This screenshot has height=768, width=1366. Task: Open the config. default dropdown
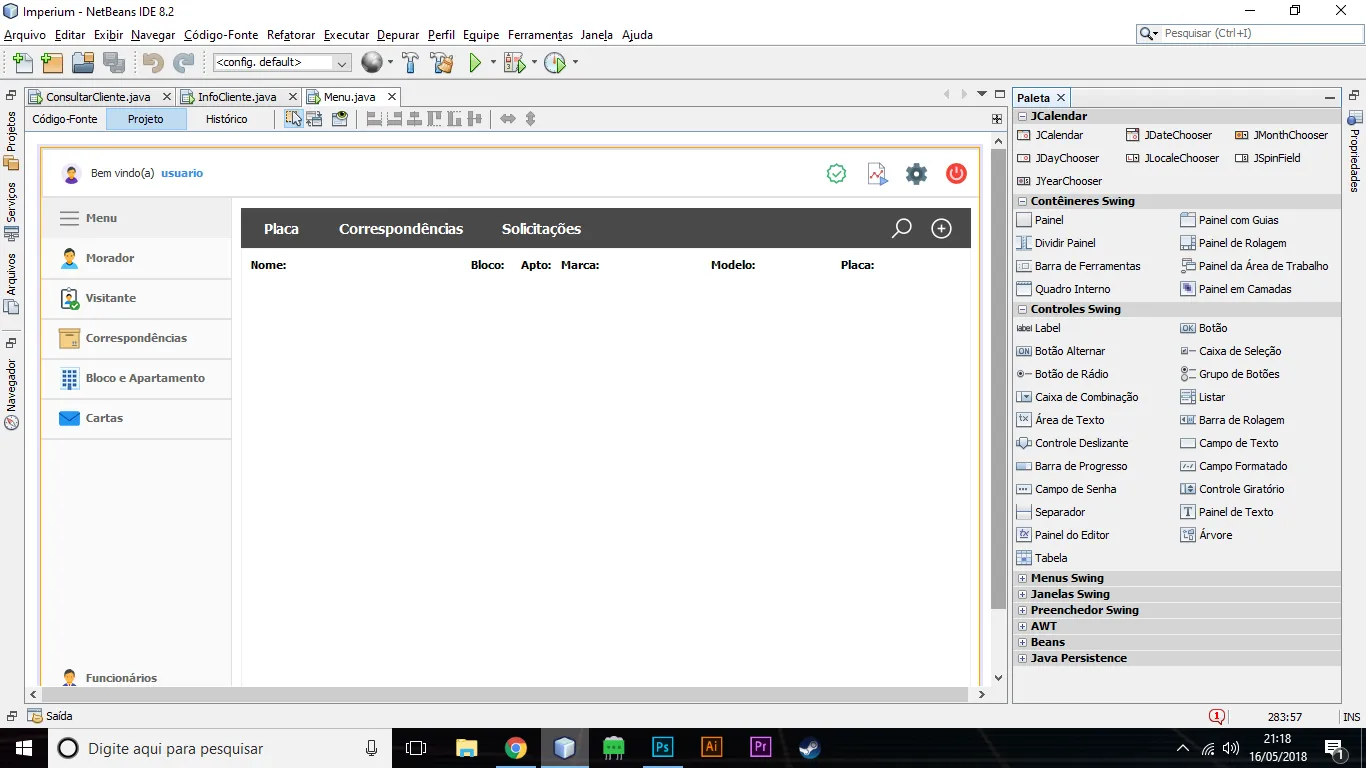pyautogui.click(x=282, y=62)
